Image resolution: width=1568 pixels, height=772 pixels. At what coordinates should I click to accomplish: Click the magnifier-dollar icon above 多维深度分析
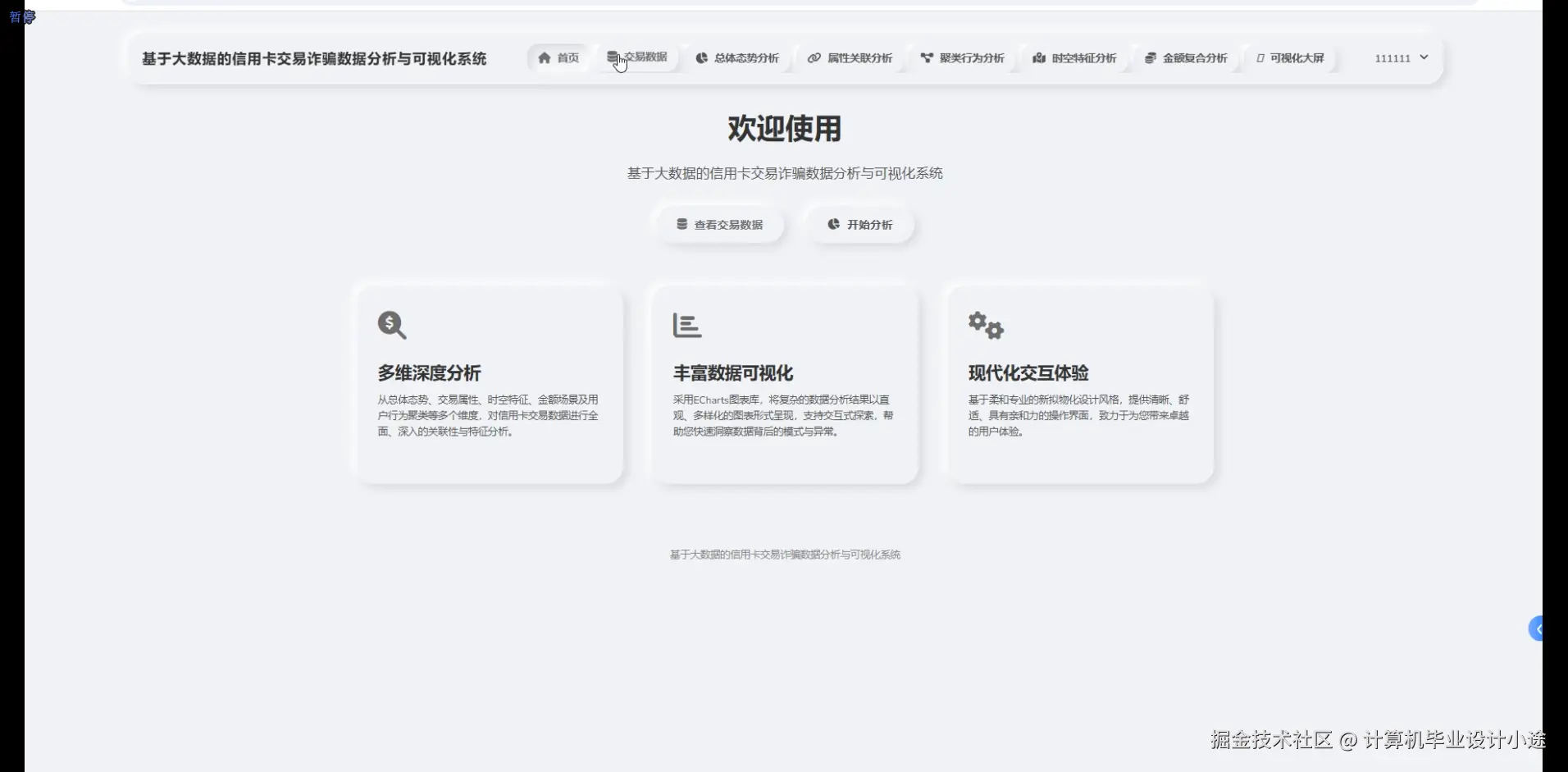(x=390, y=325)
